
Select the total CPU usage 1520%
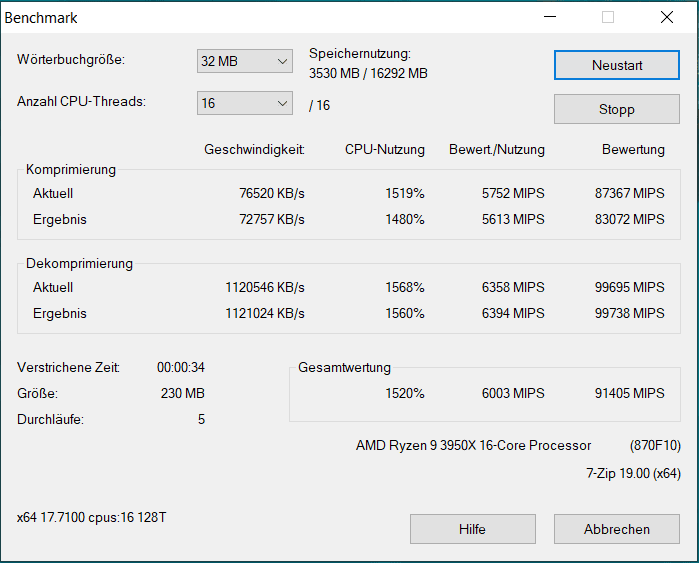[x=405, y=393]
